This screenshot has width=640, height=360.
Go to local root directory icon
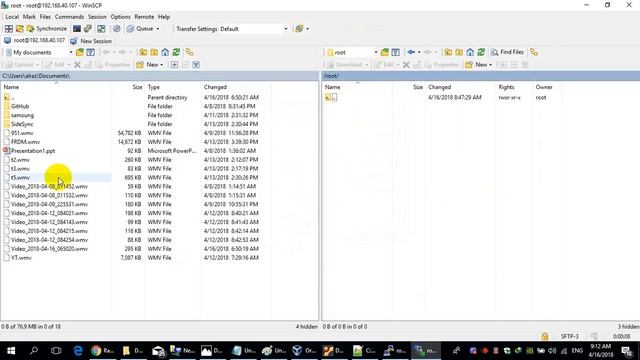[x=154, y=52]
